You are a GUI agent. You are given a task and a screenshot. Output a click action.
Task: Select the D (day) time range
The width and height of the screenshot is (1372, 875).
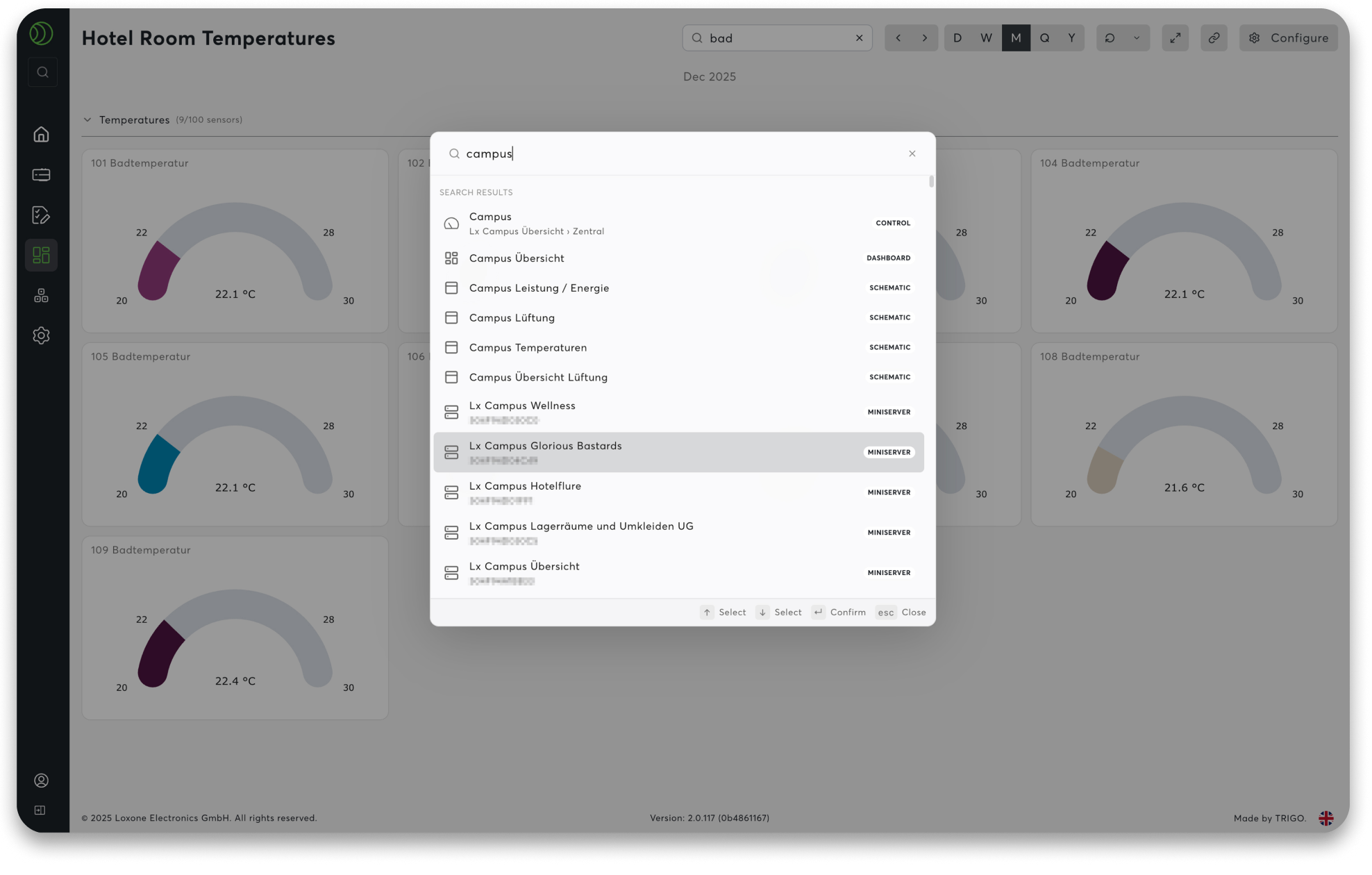pos(957,38)
